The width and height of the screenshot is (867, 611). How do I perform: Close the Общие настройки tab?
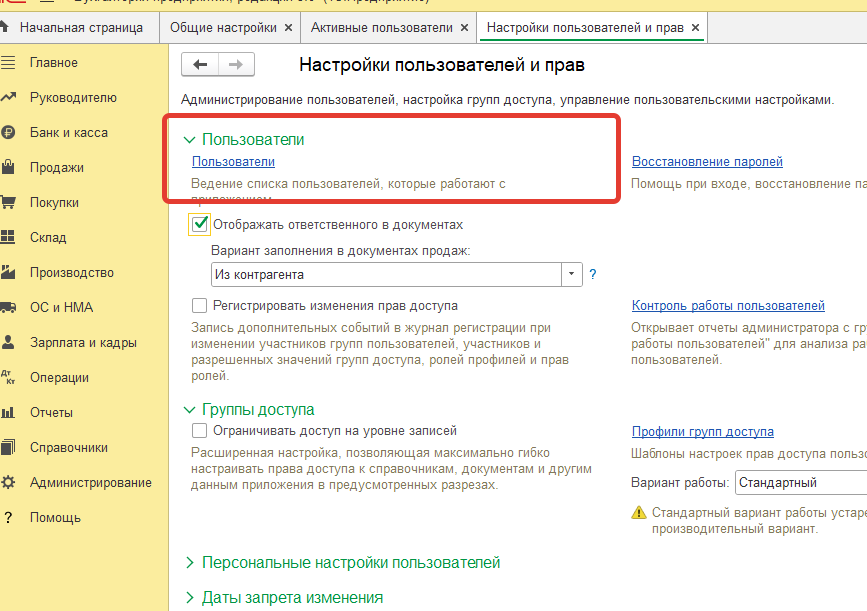288,28
